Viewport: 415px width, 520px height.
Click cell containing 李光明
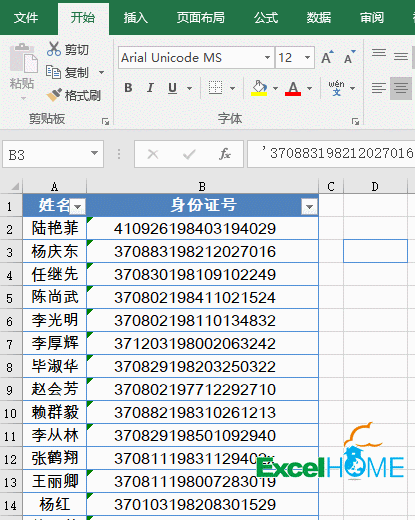point(55,321)
